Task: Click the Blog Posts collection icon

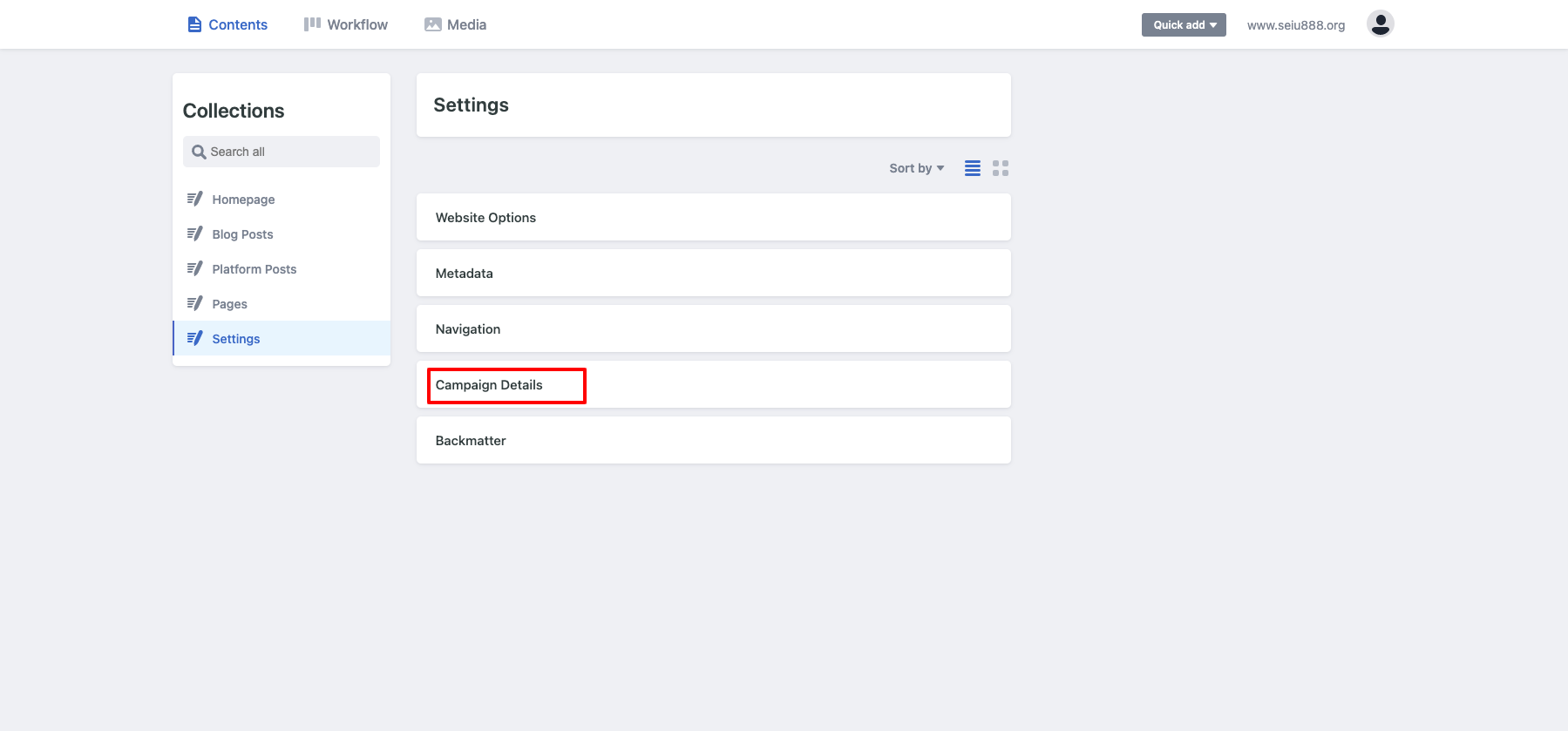Action: click(194, 234)
